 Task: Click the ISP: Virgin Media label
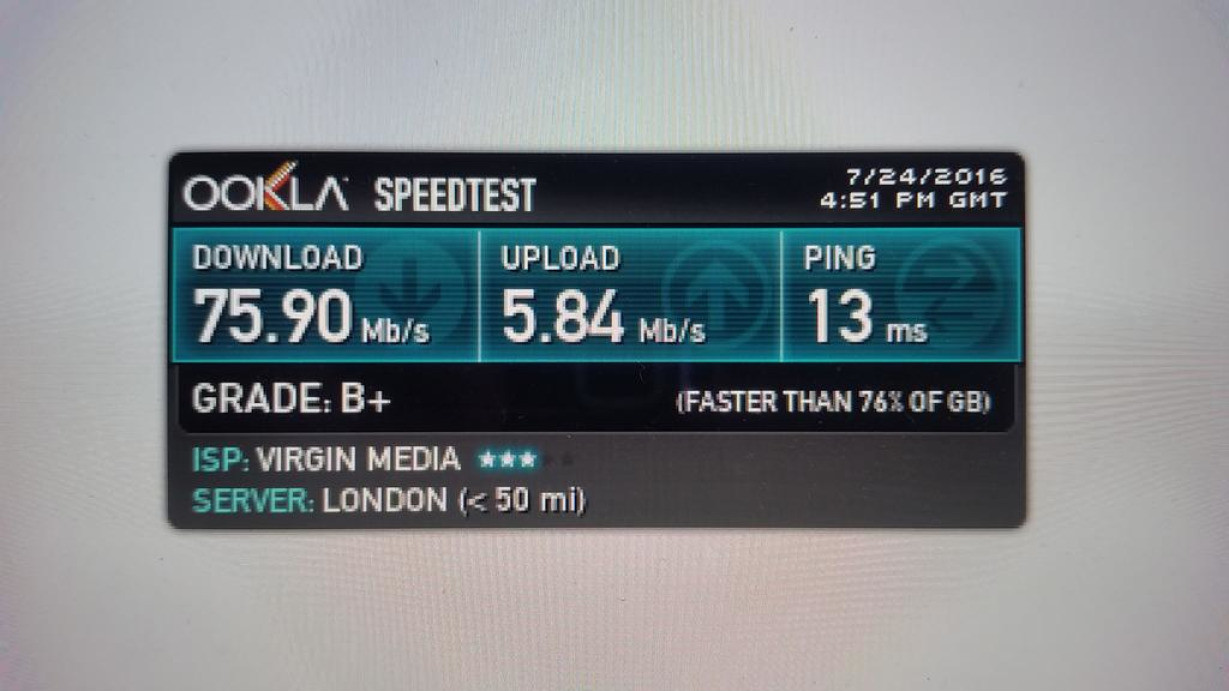(x=326, y=460)
